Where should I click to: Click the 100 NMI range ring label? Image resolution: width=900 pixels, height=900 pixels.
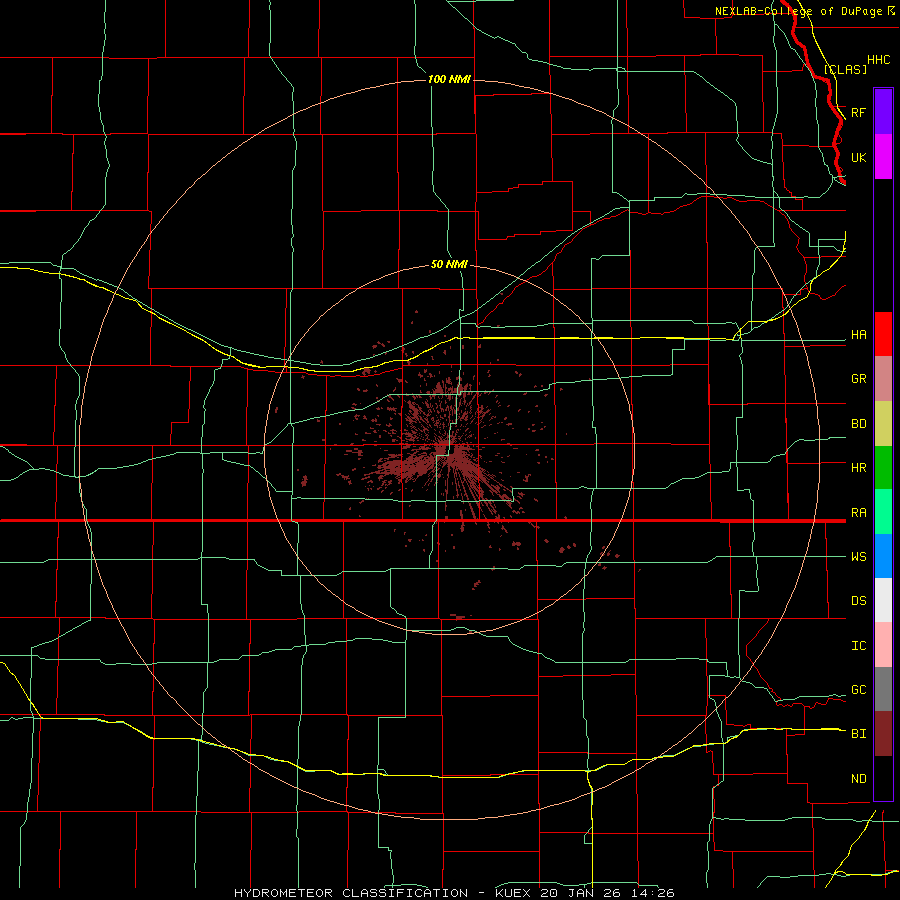[x=449, y=79]
